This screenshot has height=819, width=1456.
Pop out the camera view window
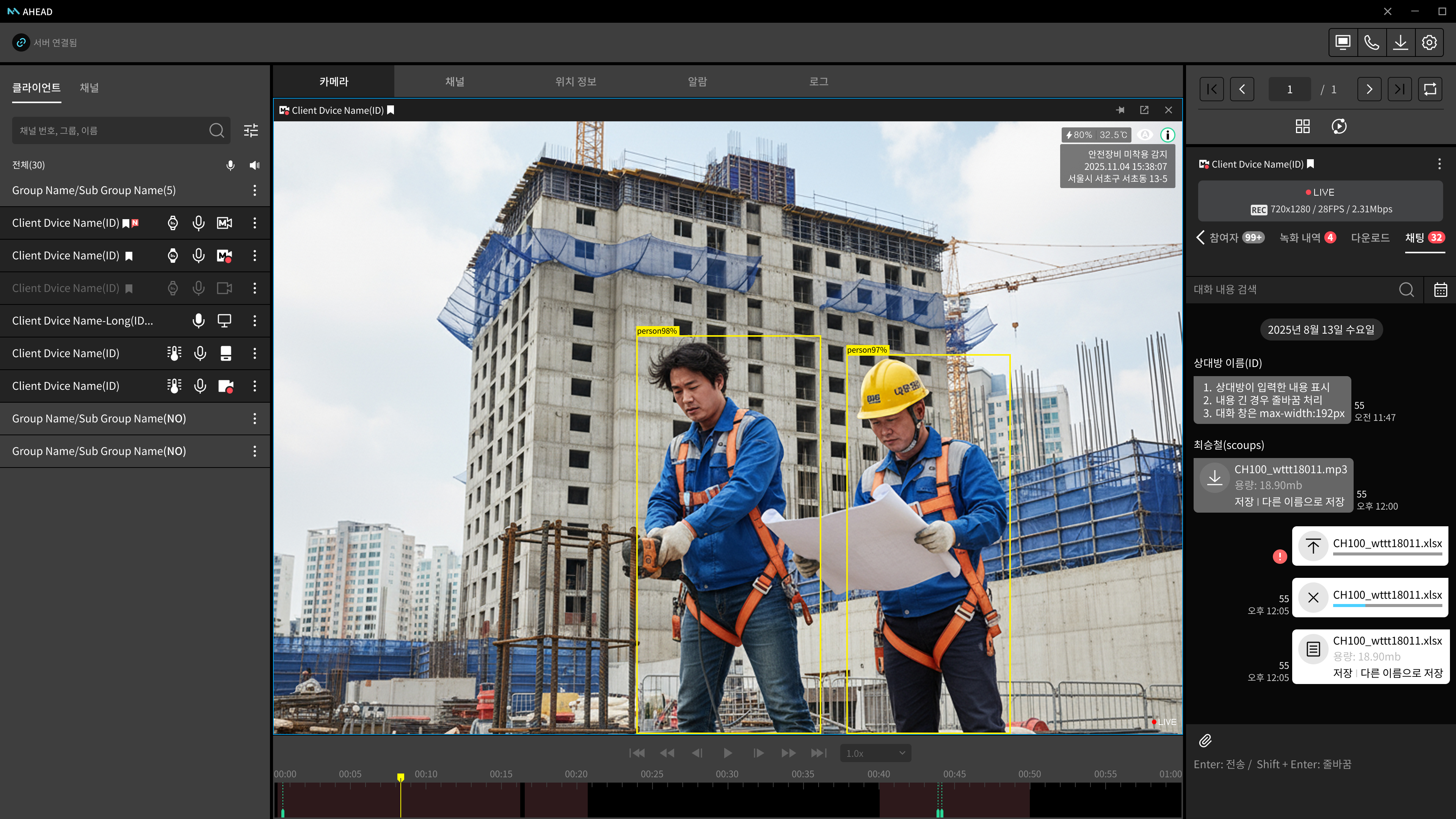pyautogui.click(x=1144, y=110)
